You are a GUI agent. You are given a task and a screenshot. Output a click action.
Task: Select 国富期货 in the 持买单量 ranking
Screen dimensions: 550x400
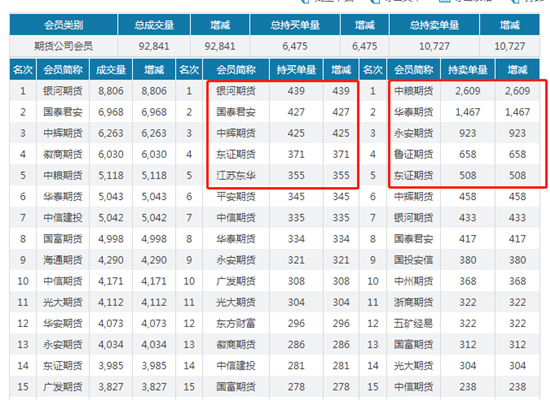click(236, 387)
